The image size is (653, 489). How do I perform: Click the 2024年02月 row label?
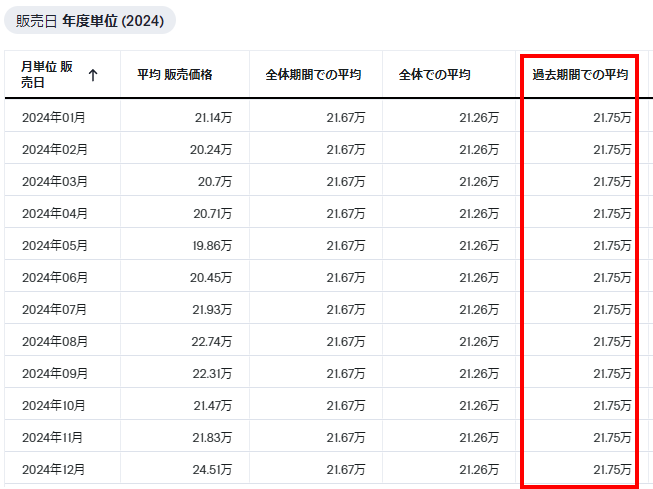click(54, 150)
